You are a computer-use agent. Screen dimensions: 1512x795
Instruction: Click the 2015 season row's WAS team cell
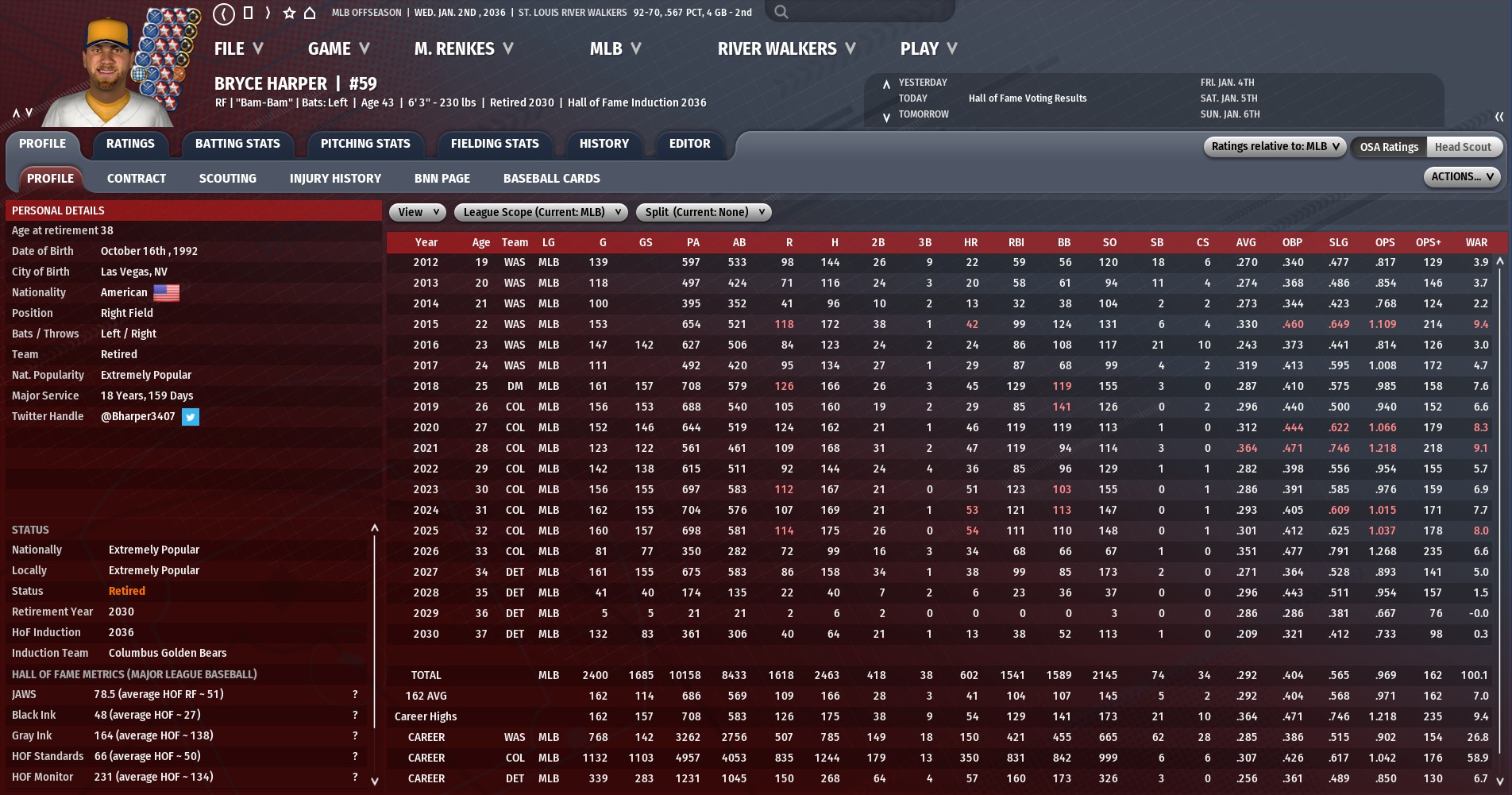(x=515, y=325)
